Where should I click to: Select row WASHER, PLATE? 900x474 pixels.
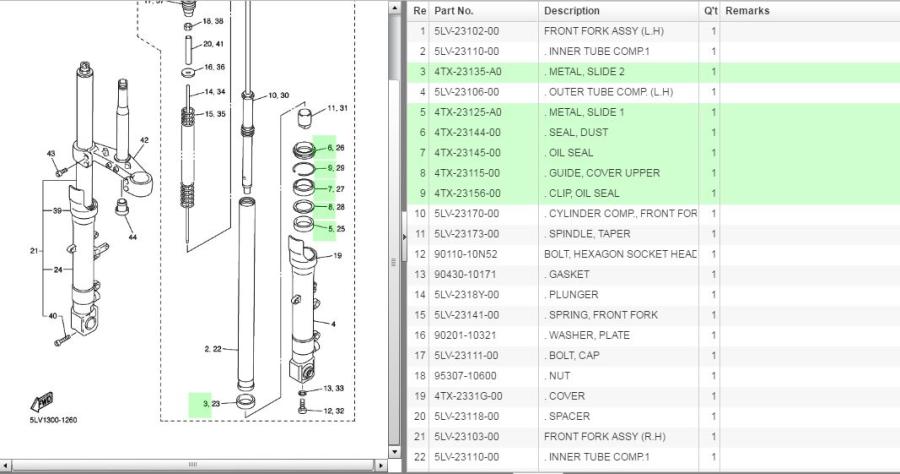click(x=654, y=335)
